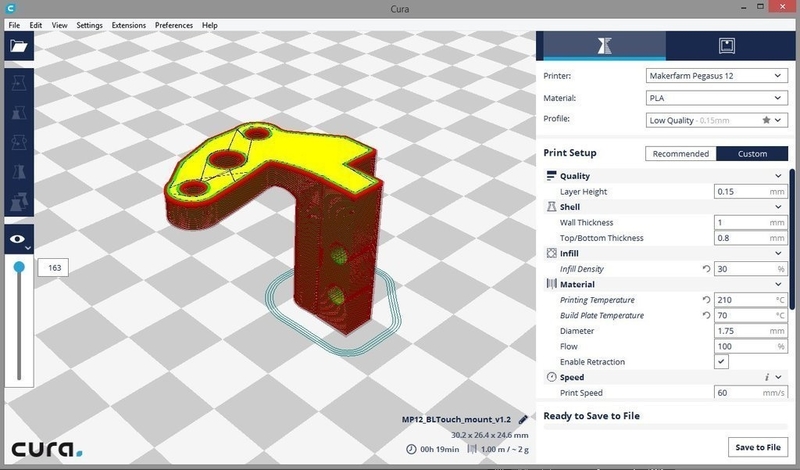The image size is (800, 470).
Task: Click the Save to File button
Action: (x=758, y=447)
